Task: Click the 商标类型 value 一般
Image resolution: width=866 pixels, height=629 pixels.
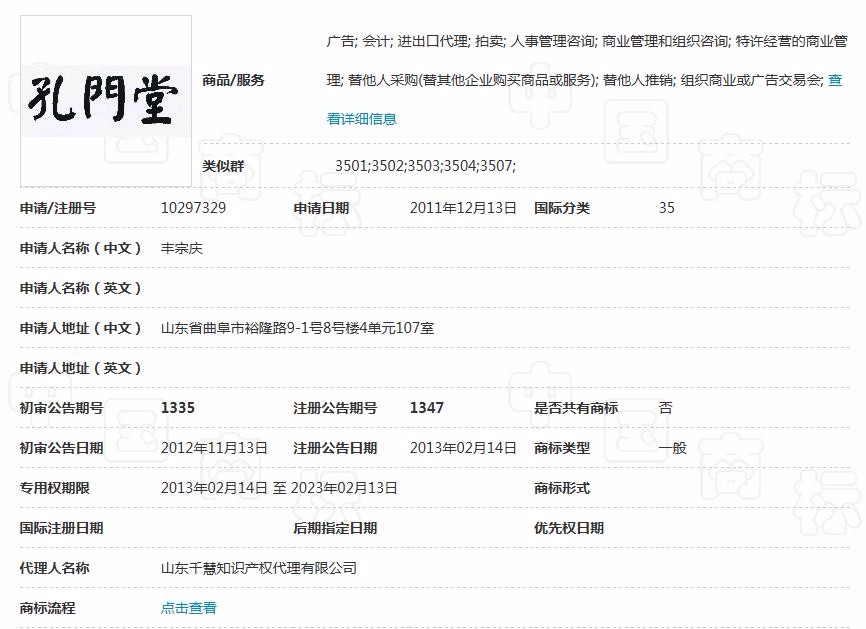Action: 673,448
